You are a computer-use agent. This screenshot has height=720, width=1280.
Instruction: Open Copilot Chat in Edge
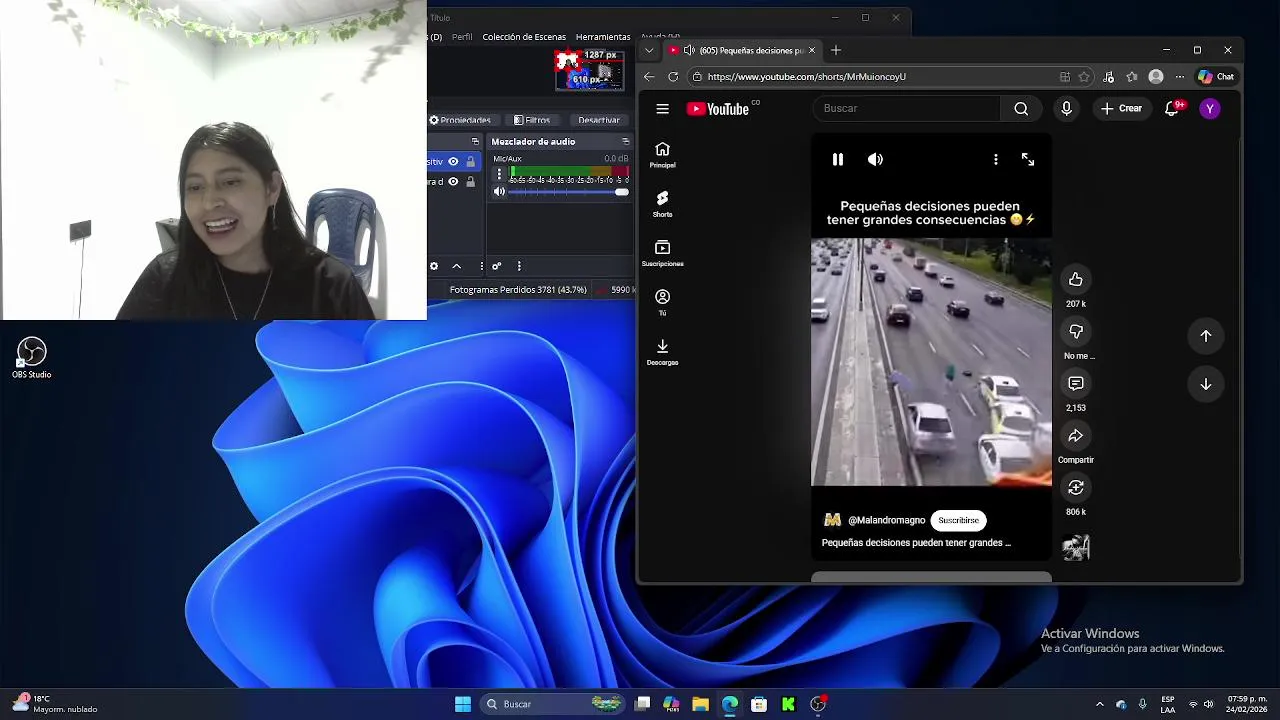pyautogui.click(x=1216, y=77)
